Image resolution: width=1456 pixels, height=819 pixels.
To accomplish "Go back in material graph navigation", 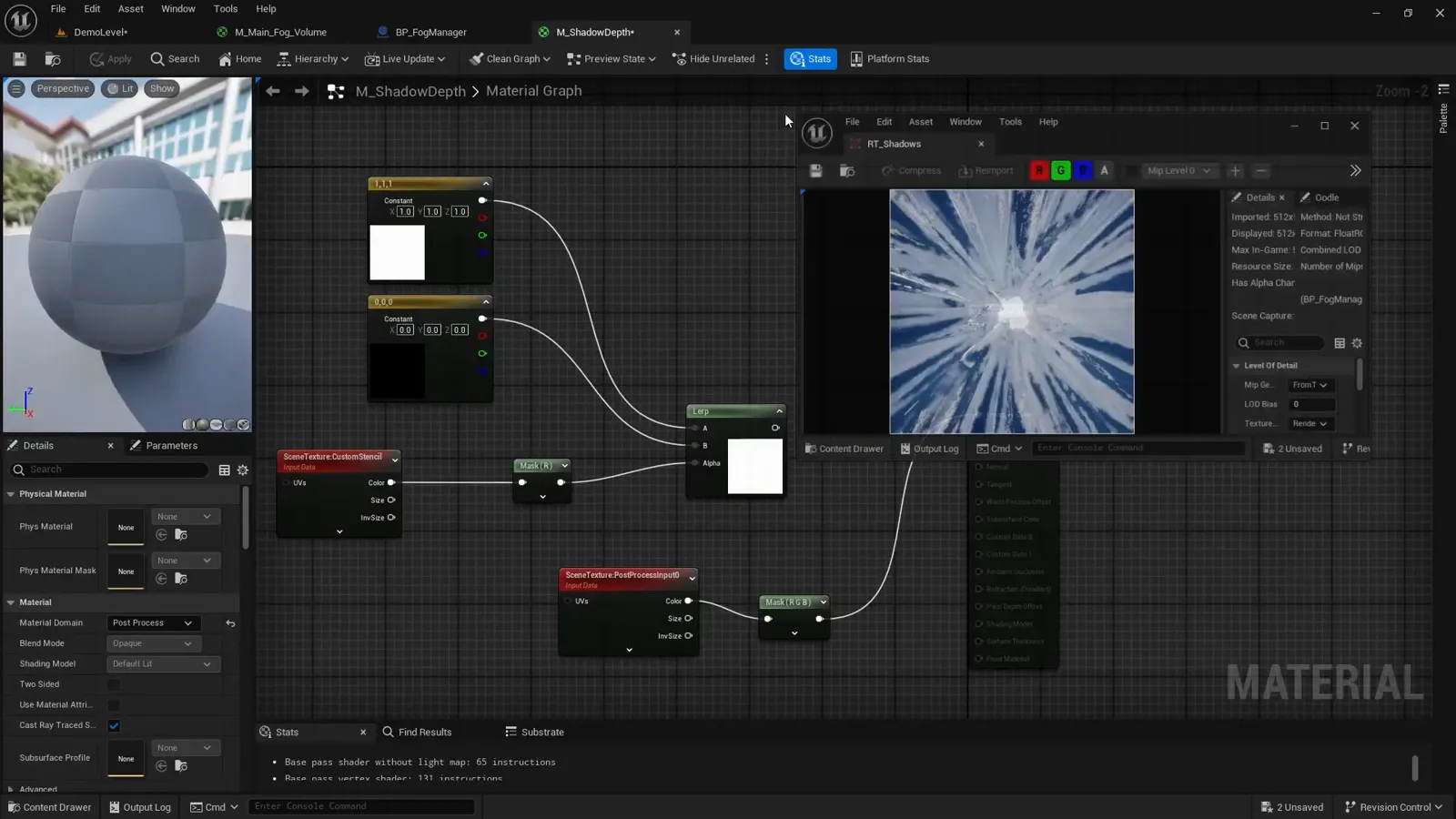I will coord(272,91).
